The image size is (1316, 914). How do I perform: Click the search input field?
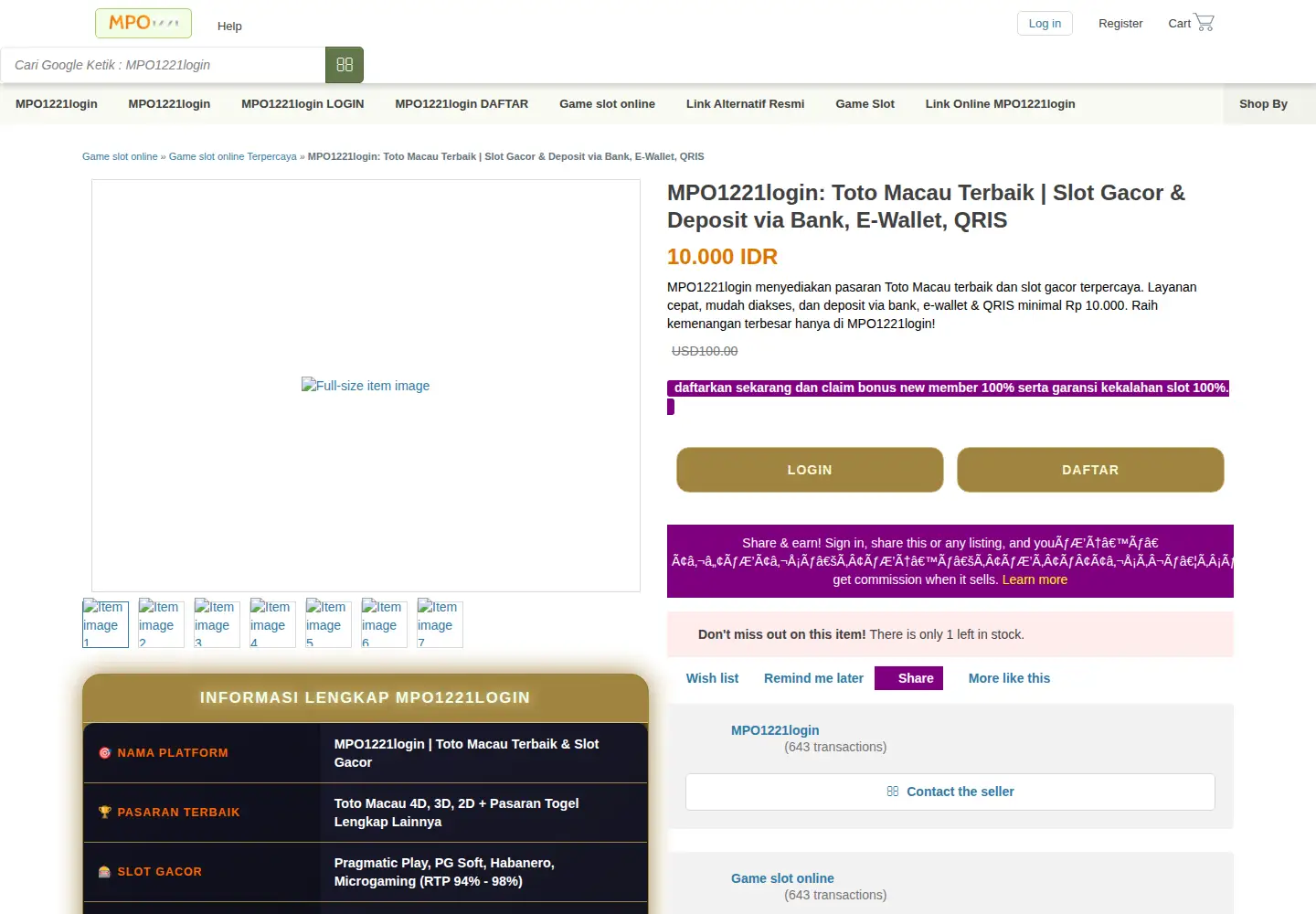(163, 65)
